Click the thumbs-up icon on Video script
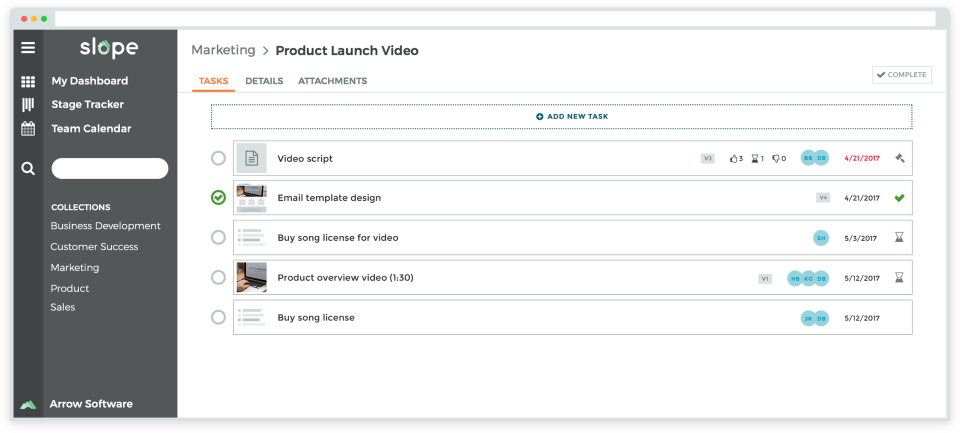The height and width of the screenshot is (433, 960). coord(733,159)
